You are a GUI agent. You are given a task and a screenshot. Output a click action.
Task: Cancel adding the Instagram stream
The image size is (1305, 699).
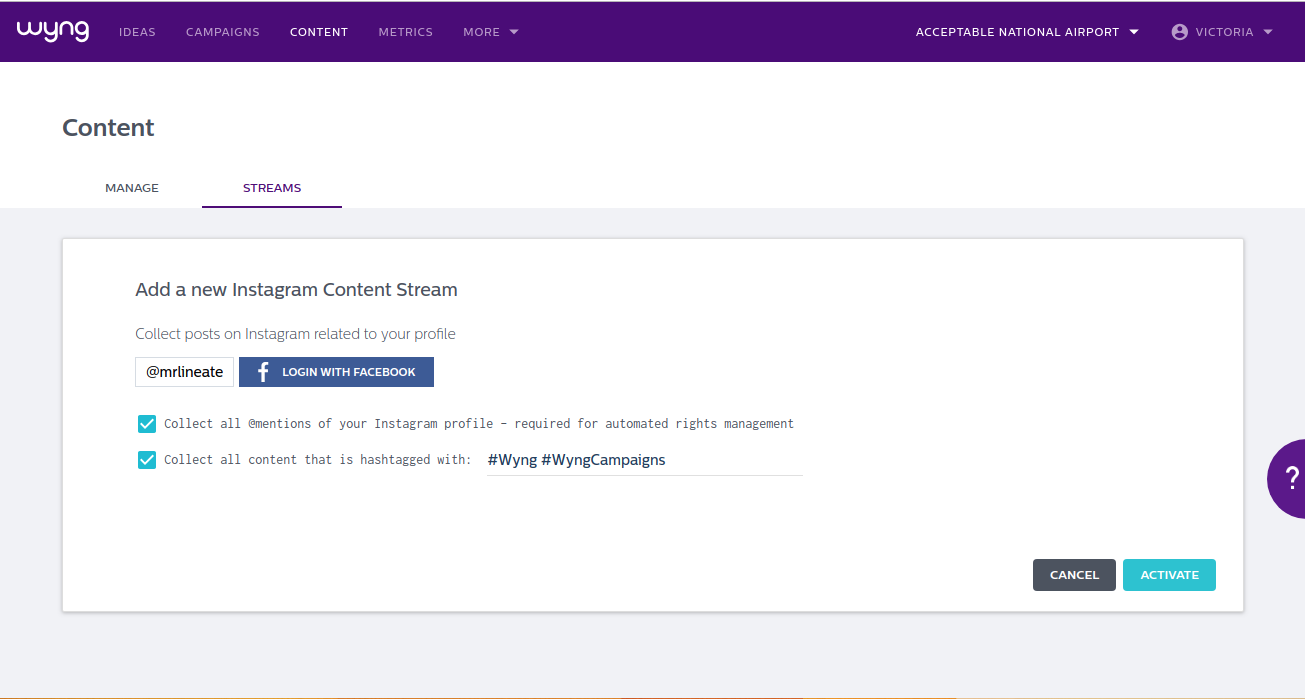tap(1074, 575)
